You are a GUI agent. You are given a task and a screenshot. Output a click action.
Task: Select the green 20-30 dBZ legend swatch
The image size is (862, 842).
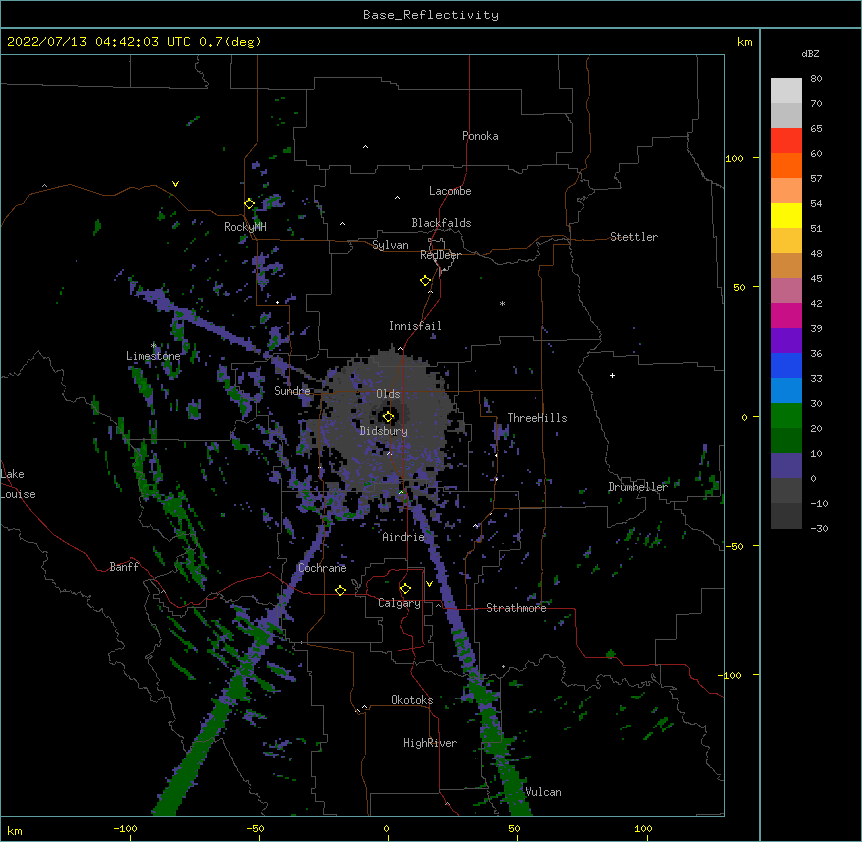pyautogui.click(x=786, y=416)
